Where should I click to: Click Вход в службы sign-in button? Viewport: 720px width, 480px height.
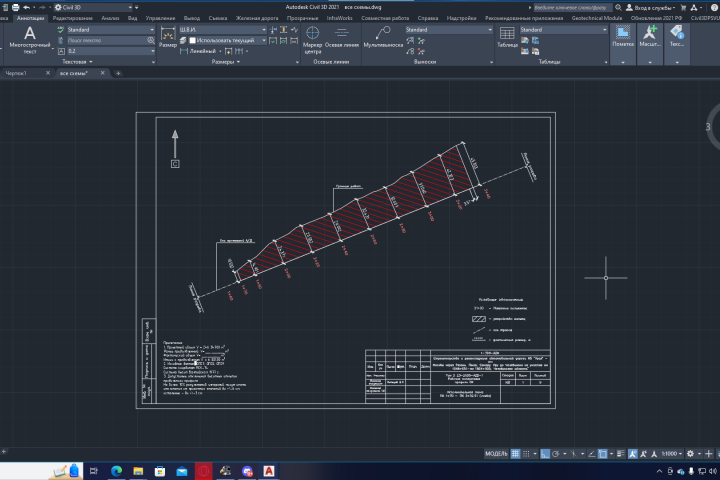[x=651, y=7]
